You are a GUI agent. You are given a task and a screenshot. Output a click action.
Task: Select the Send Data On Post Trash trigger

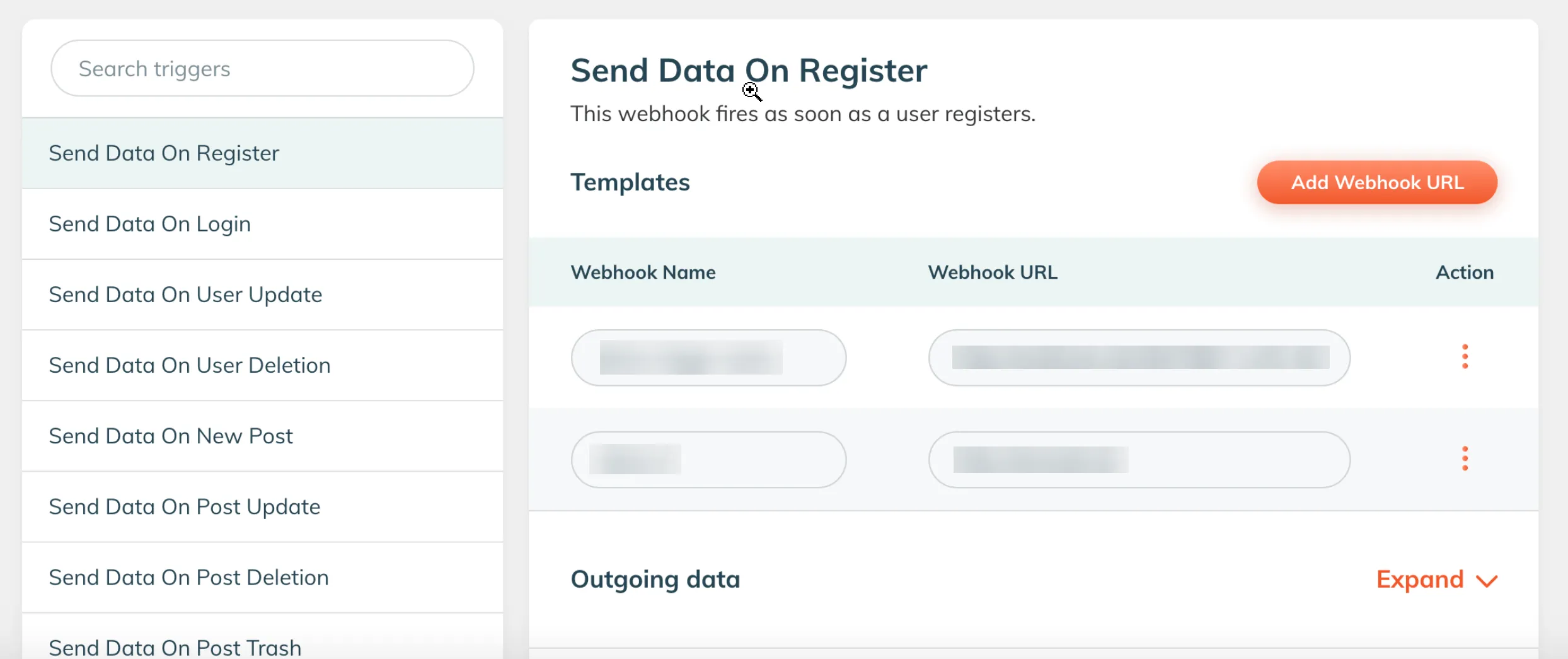tap(175, 646)
